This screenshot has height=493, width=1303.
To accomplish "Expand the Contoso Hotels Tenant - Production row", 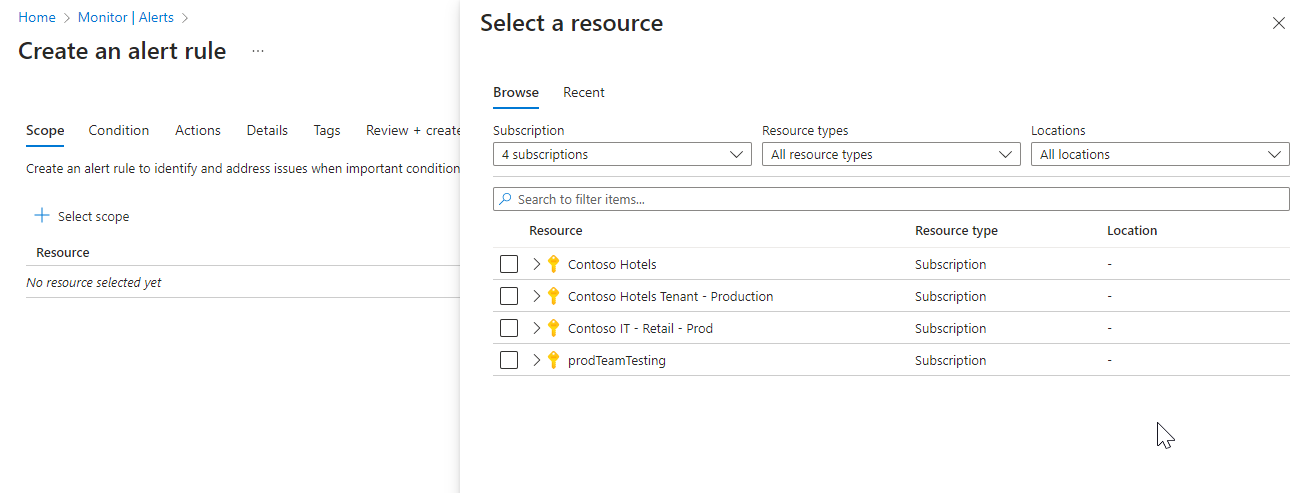I will pos(536,296).
